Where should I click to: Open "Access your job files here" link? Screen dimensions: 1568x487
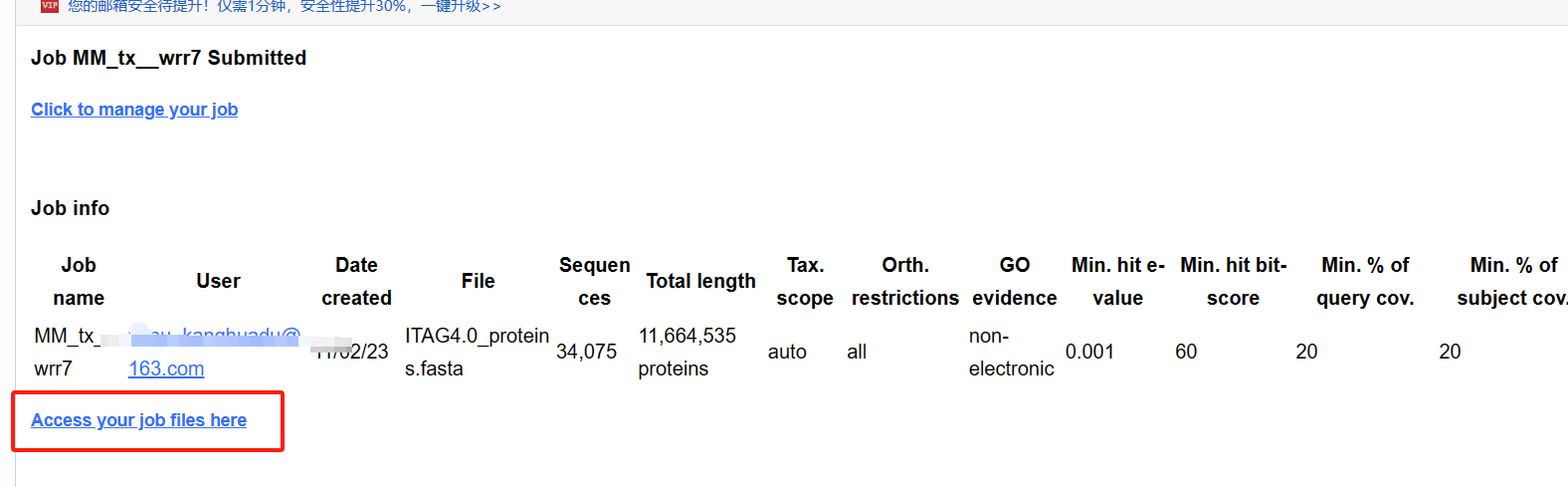[x=138, y=420]
